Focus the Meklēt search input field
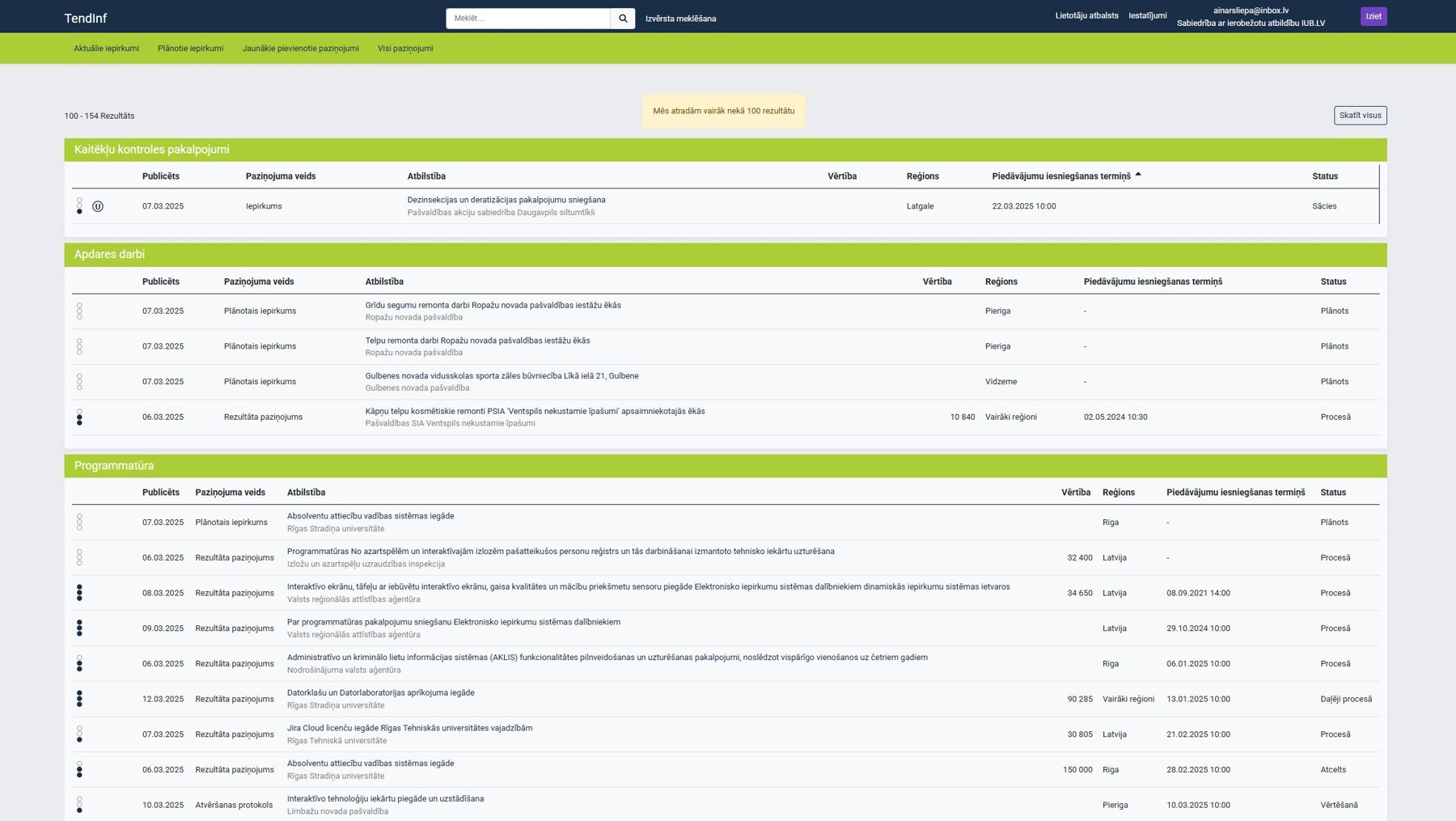Image resolution: width=1456 pixels, height=821 pixels. [x=527, y=19]
